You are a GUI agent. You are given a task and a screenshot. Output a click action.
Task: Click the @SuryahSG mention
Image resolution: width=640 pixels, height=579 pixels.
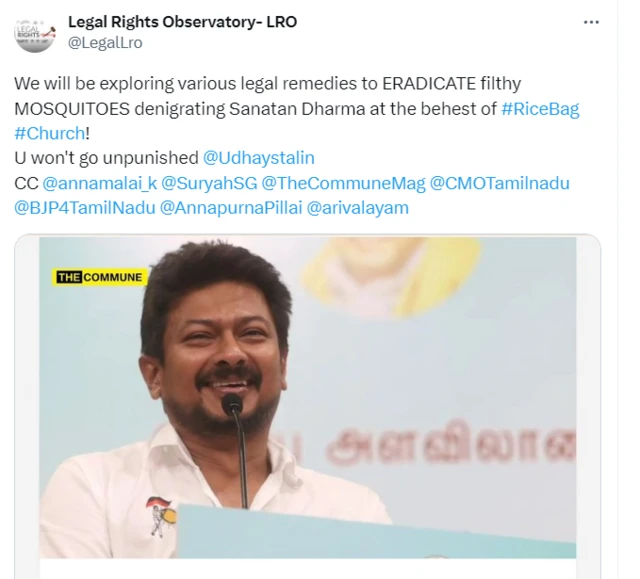(x=209, y=183)
